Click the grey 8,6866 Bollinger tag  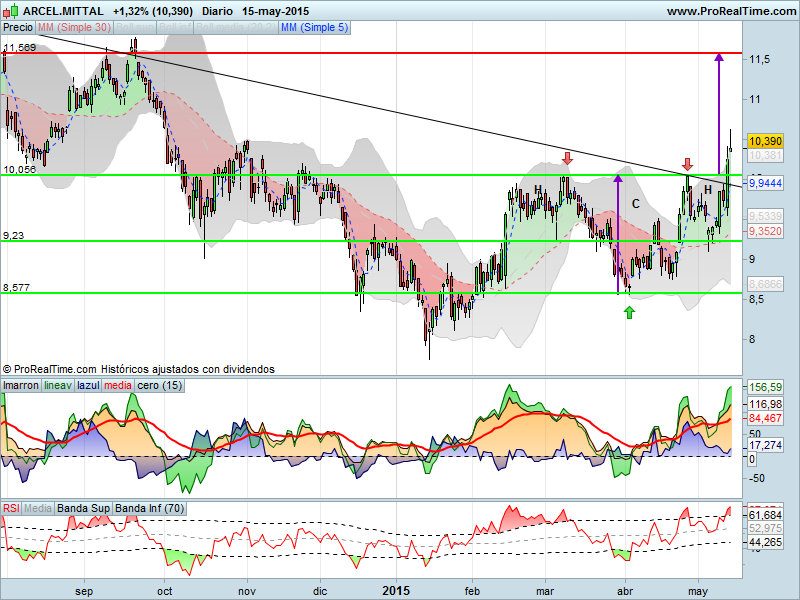click(765, 284)
